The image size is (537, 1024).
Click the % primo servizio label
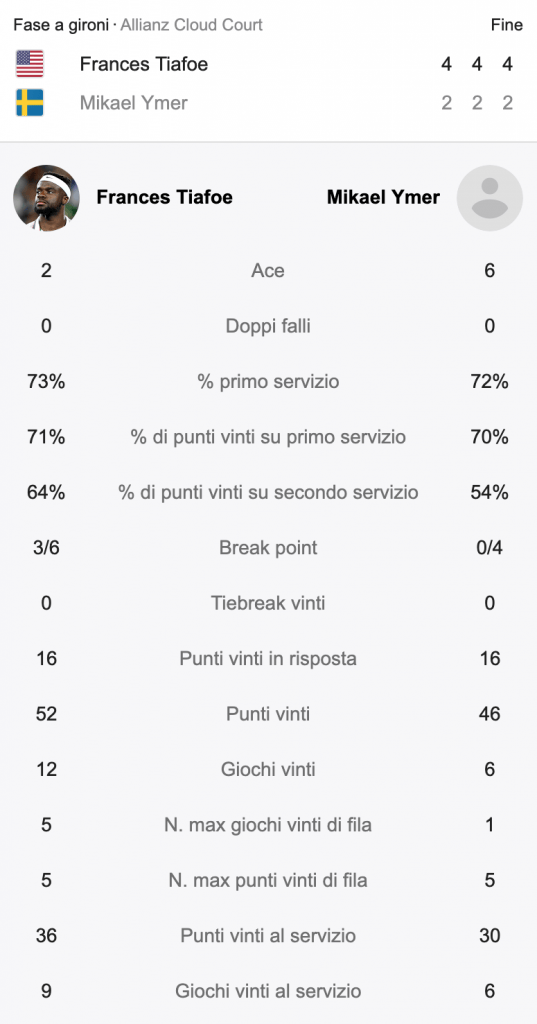click(x=268, y=381)
